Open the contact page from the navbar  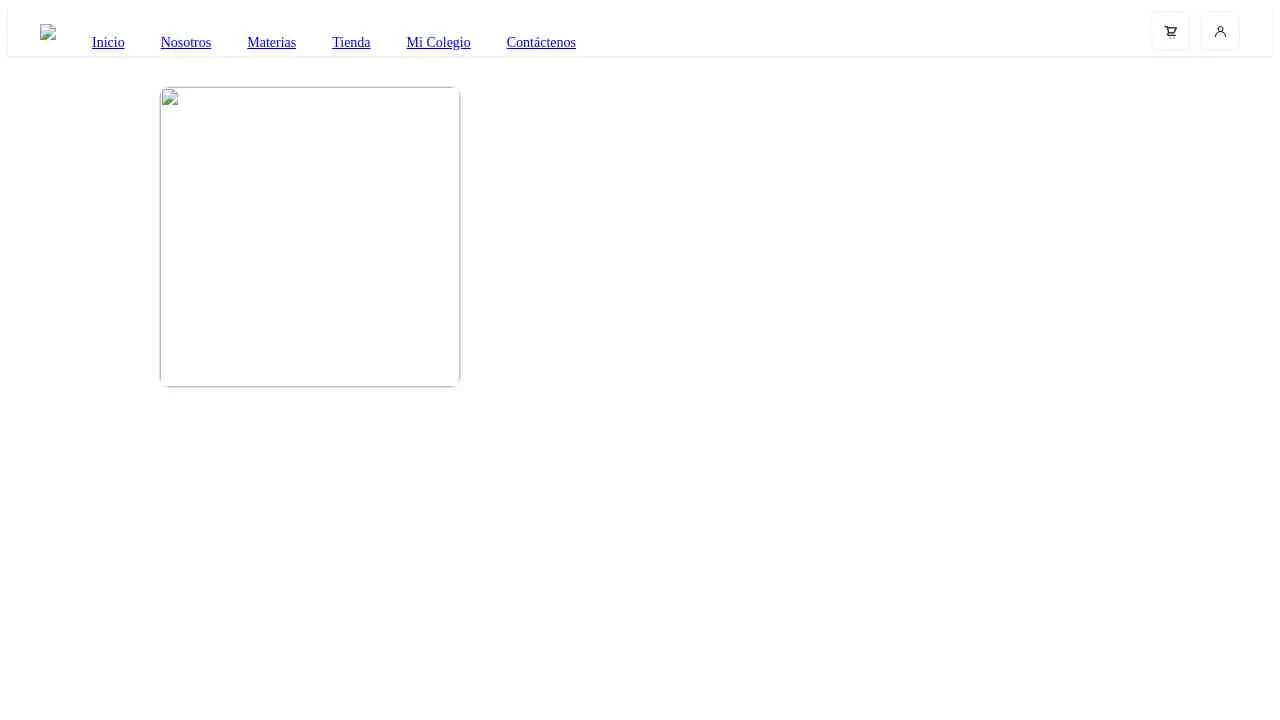coord(541,42)
